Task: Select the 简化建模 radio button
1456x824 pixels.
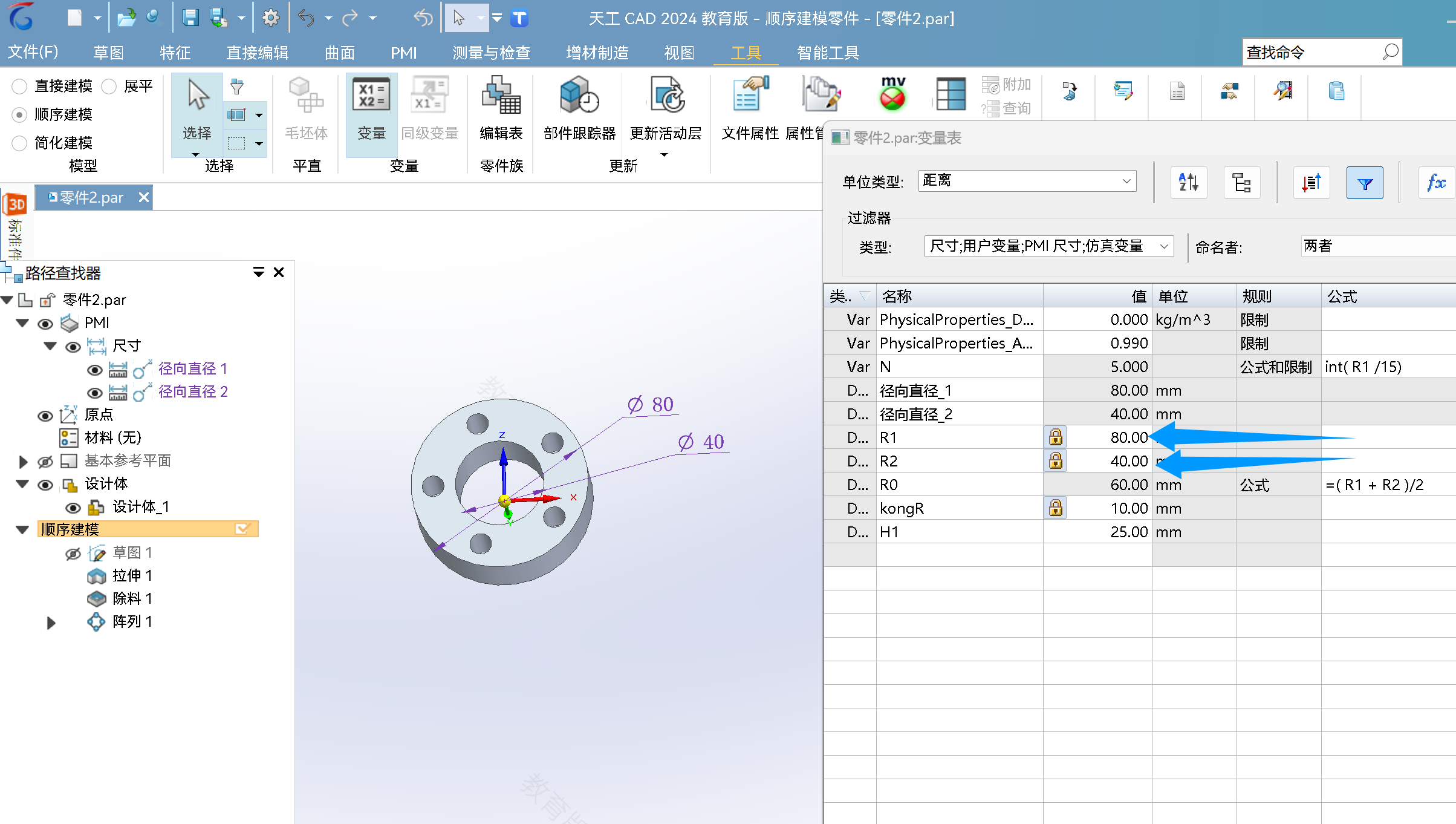Action: (19, 143)
